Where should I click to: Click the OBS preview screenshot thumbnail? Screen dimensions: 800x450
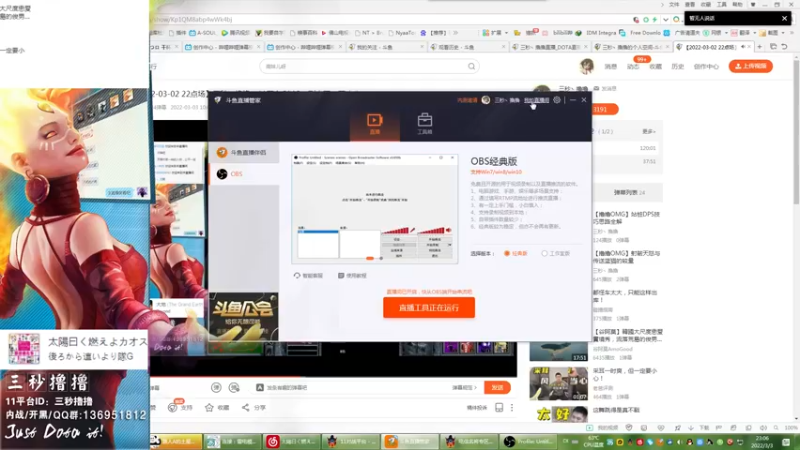click(x=375, y=209)
